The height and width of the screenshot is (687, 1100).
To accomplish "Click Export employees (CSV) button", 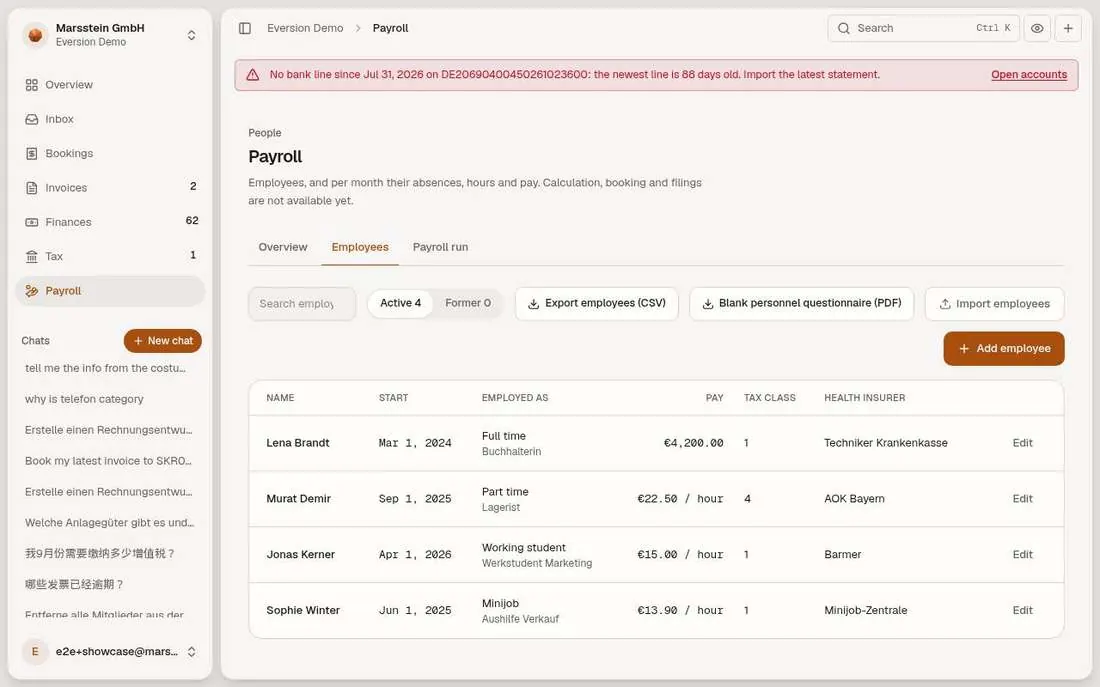I will (x=596, y=303).
